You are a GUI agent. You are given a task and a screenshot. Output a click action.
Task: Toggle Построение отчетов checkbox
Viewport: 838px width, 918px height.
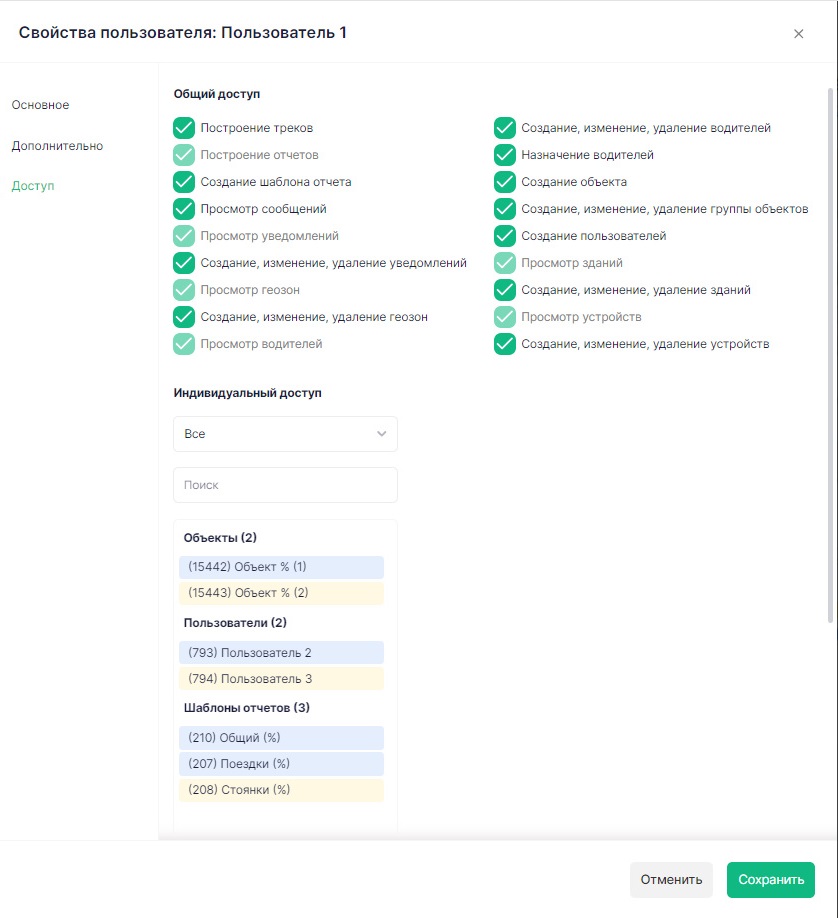tap(184, 155)
